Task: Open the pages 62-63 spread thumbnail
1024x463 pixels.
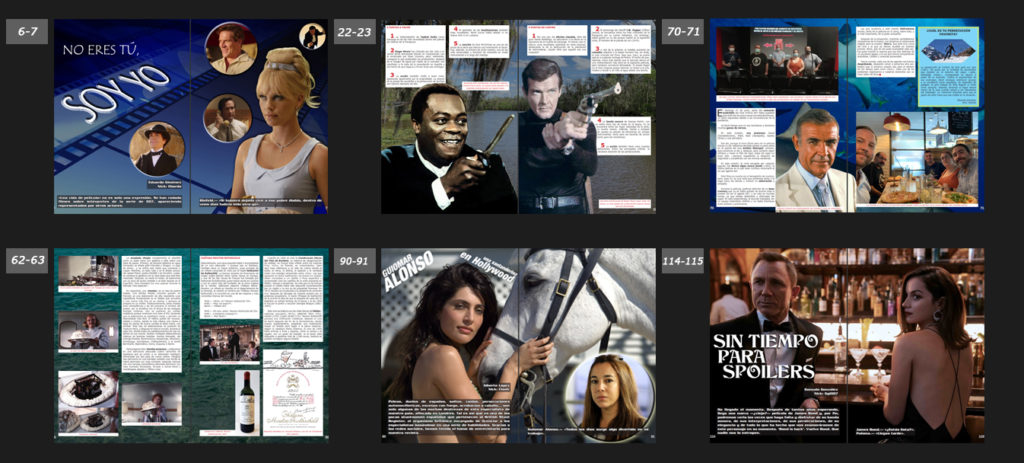Action: pyautogui.click(x=191, y=345)
